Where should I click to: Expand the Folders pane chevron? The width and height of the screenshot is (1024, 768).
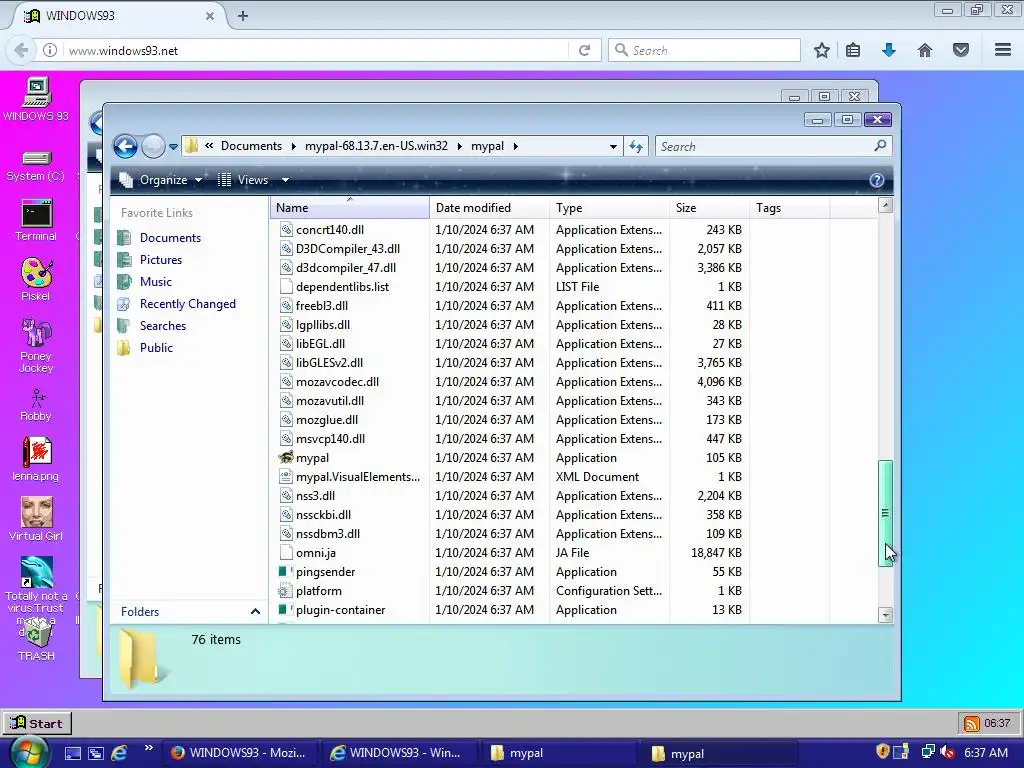[255, 612]
